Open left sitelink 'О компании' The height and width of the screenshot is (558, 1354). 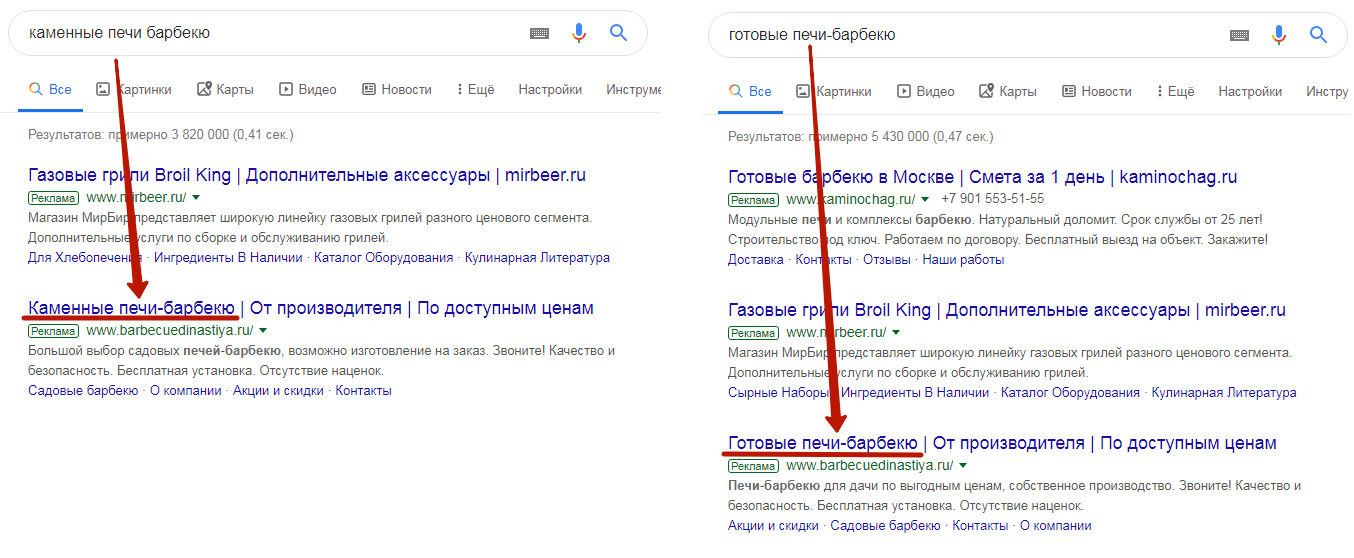186,390
